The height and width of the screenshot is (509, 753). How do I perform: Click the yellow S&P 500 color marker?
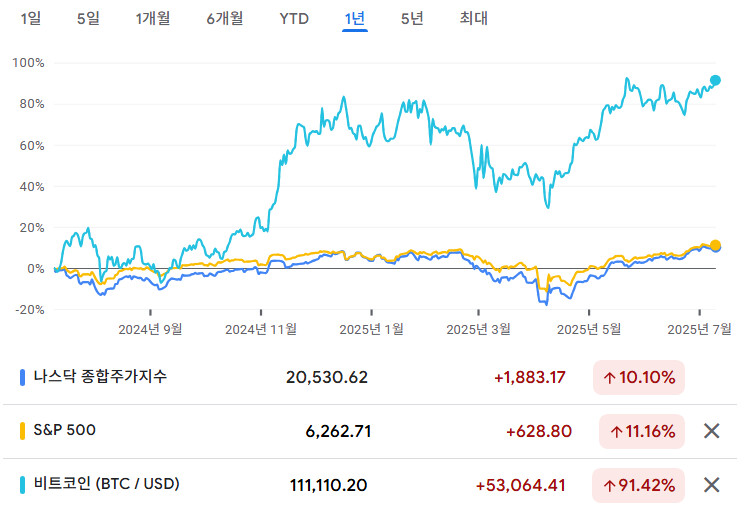[22, 431]
